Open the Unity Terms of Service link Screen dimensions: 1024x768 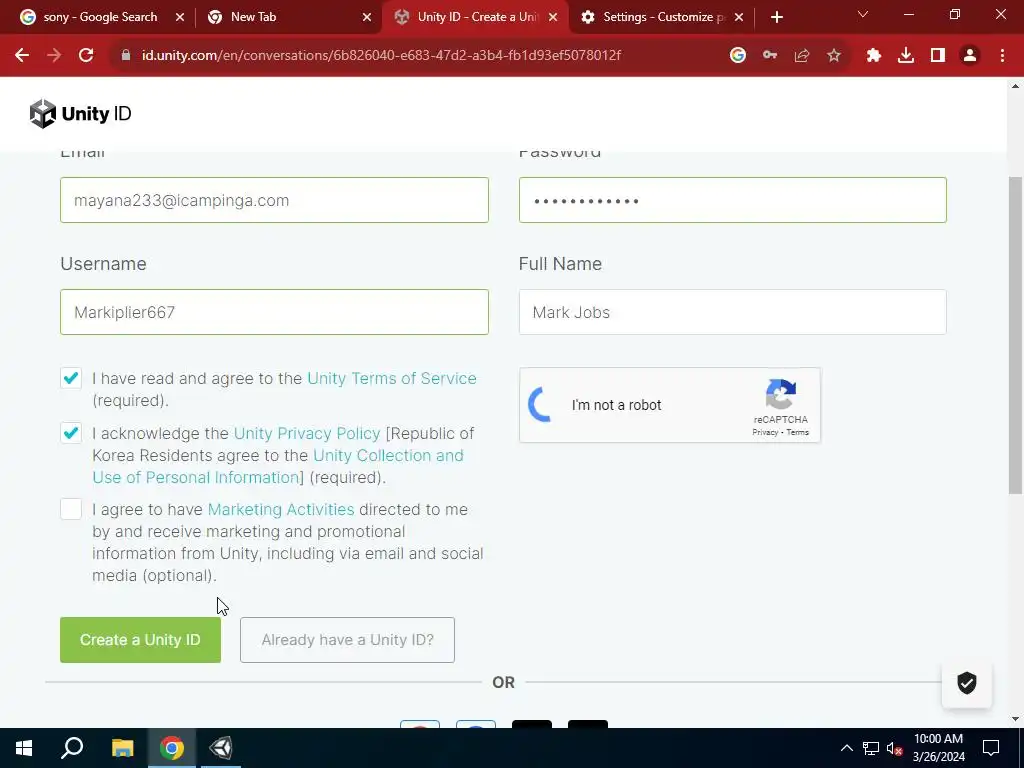(392, 379)
